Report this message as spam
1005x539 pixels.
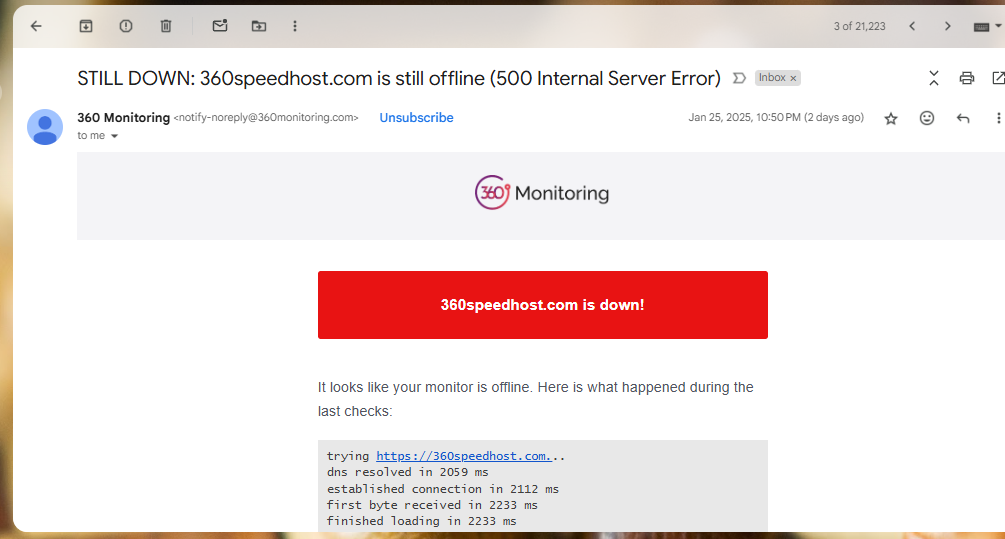pos(126,26)
